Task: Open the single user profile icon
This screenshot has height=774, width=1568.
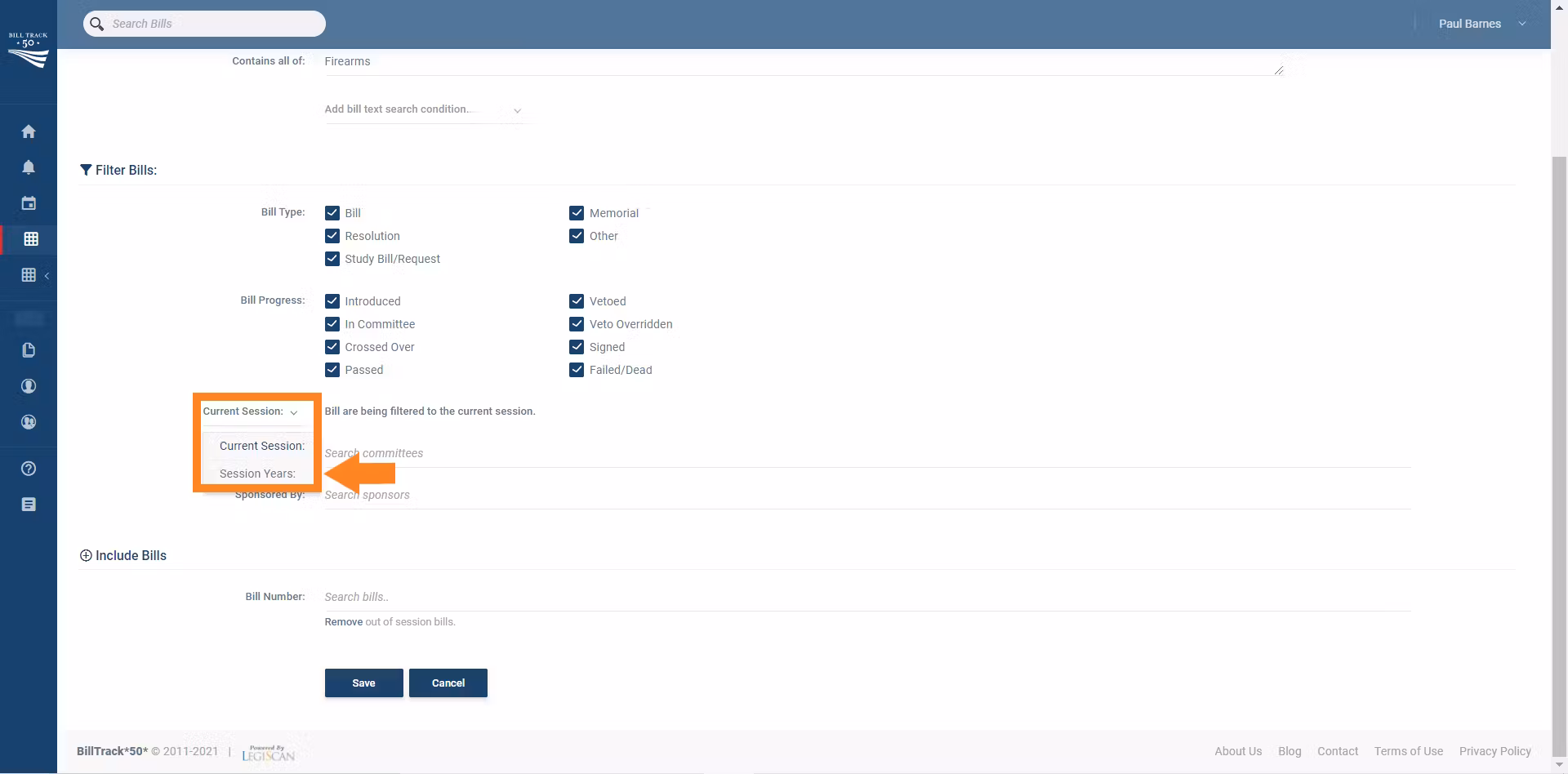Action: point(29,386)
